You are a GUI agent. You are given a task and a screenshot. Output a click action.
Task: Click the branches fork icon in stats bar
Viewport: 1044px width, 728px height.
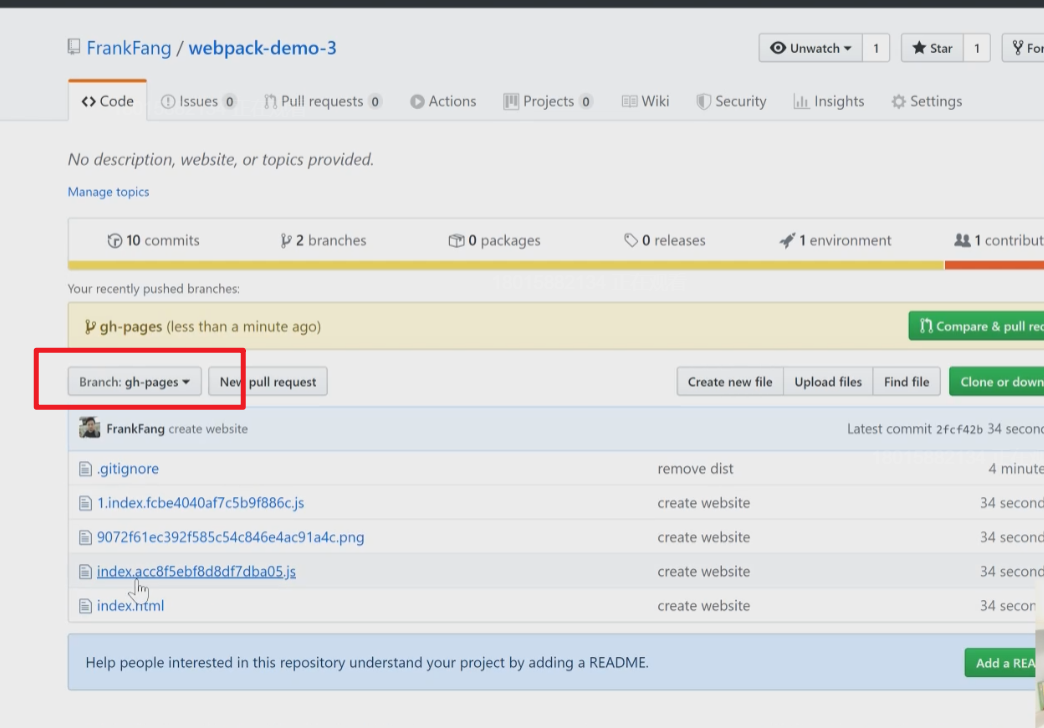pos(286,240)
